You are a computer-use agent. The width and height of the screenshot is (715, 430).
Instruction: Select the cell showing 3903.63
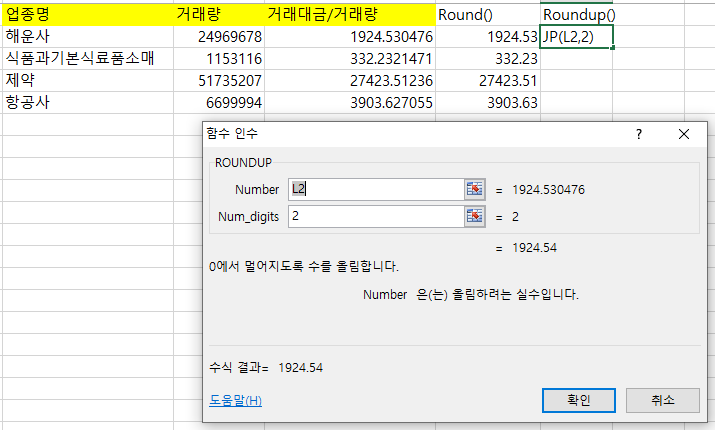pyautogui.click(x=488, y=102)
